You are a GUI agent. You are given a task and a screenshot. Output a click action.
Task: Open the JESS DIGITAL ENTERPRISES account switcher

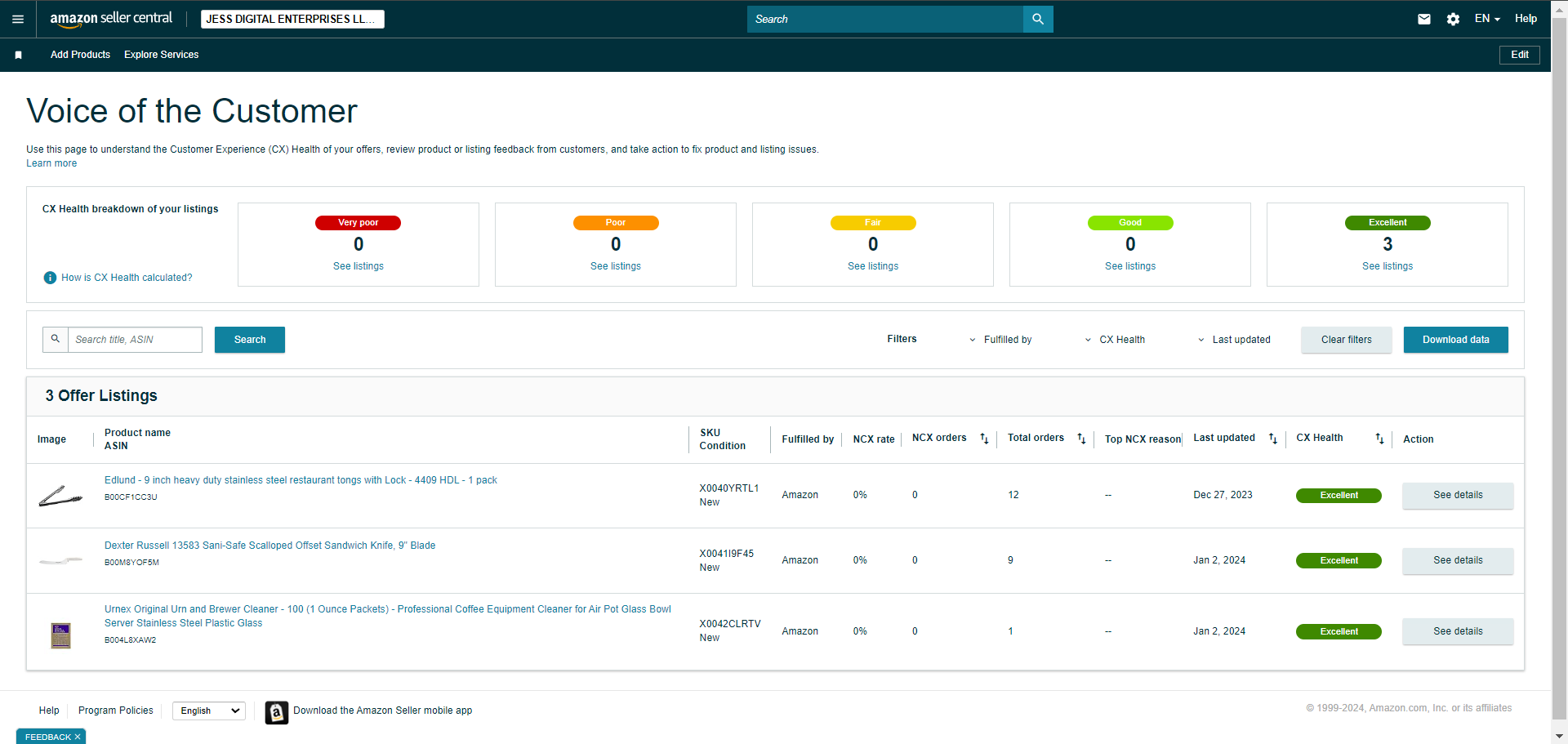292,19
